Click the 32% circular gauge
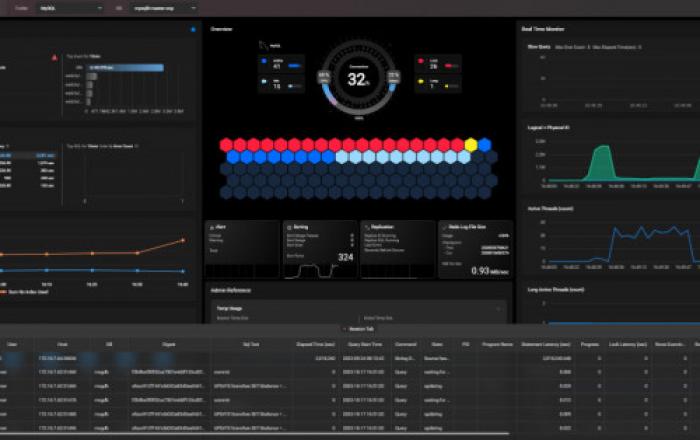Screen dimensions: 700x440 coord(358,79)
